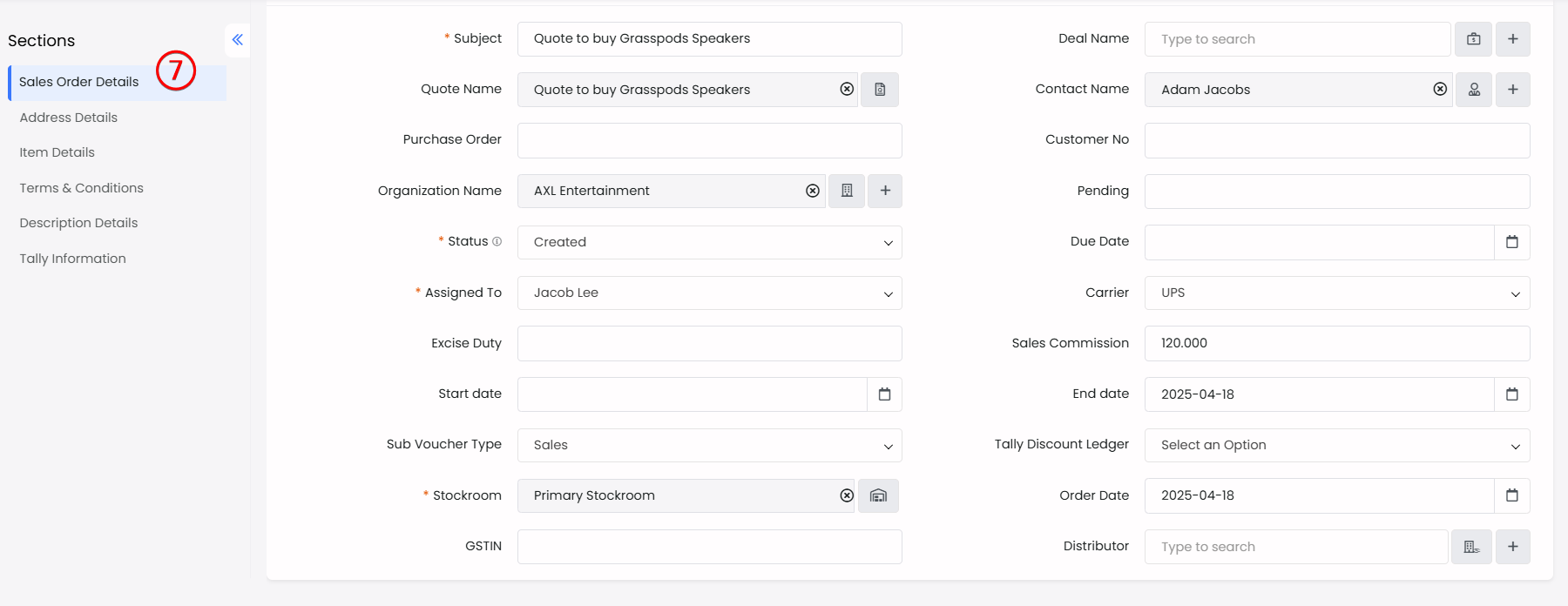Select Tally Information in Sections list
Image resolution: width=1568 pixels, height=606 pixels.
[x=73, y=259]
